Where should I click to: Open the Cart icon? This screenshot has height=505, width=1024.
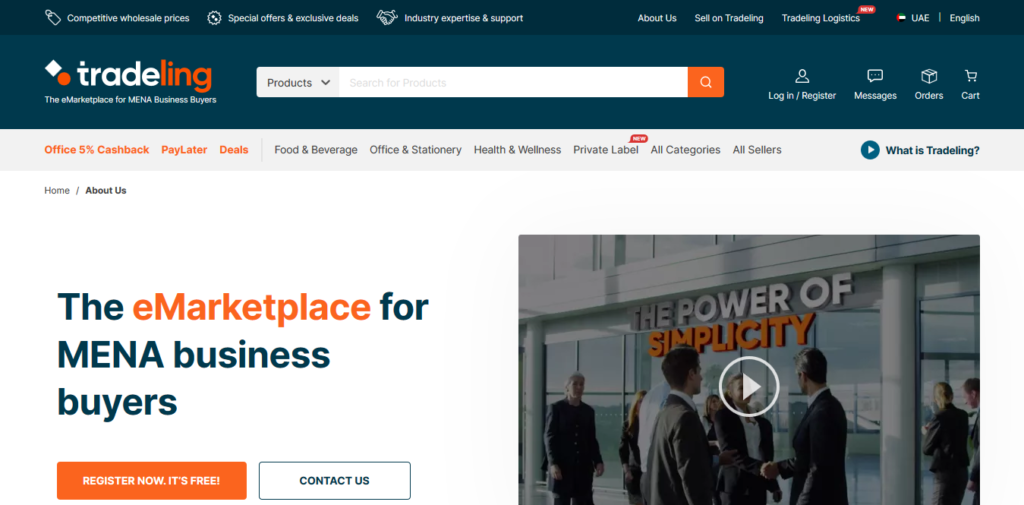[970, 76]
